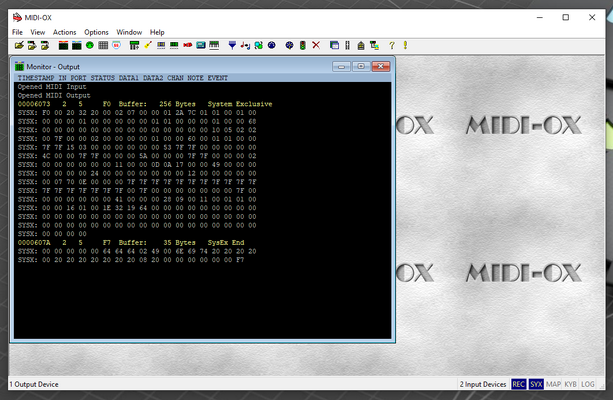
Task: Click the networked computers icon
Action: 374,46
